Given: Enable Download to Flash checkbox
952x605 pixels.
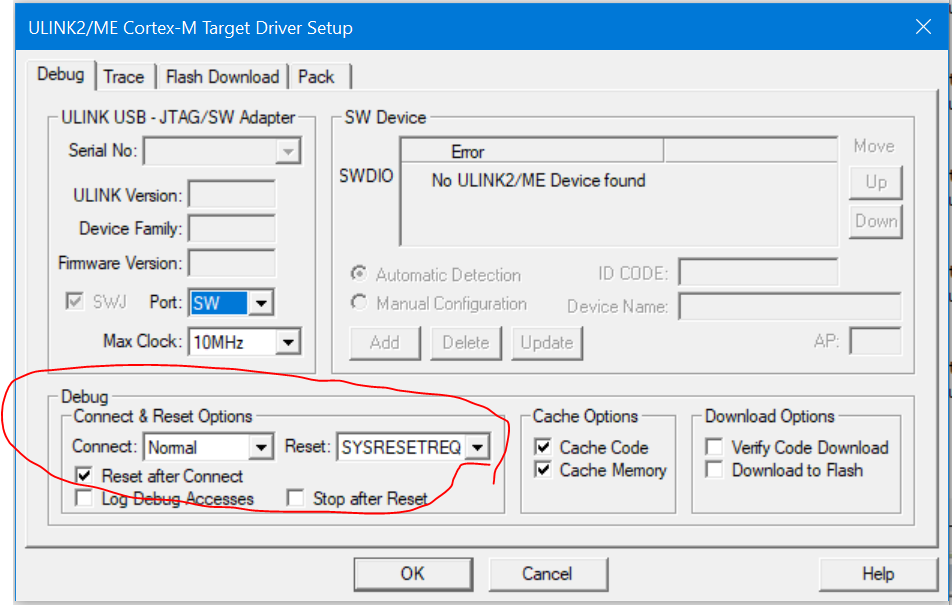Looking at the screenshot, I should [x=715, y=470].
